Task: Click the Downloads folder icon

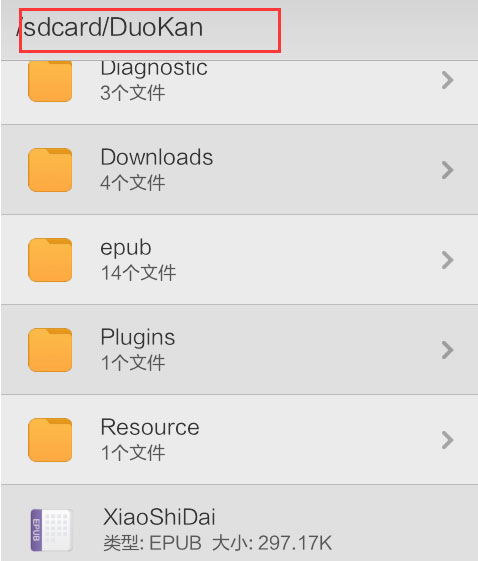Action: point(50,170)
